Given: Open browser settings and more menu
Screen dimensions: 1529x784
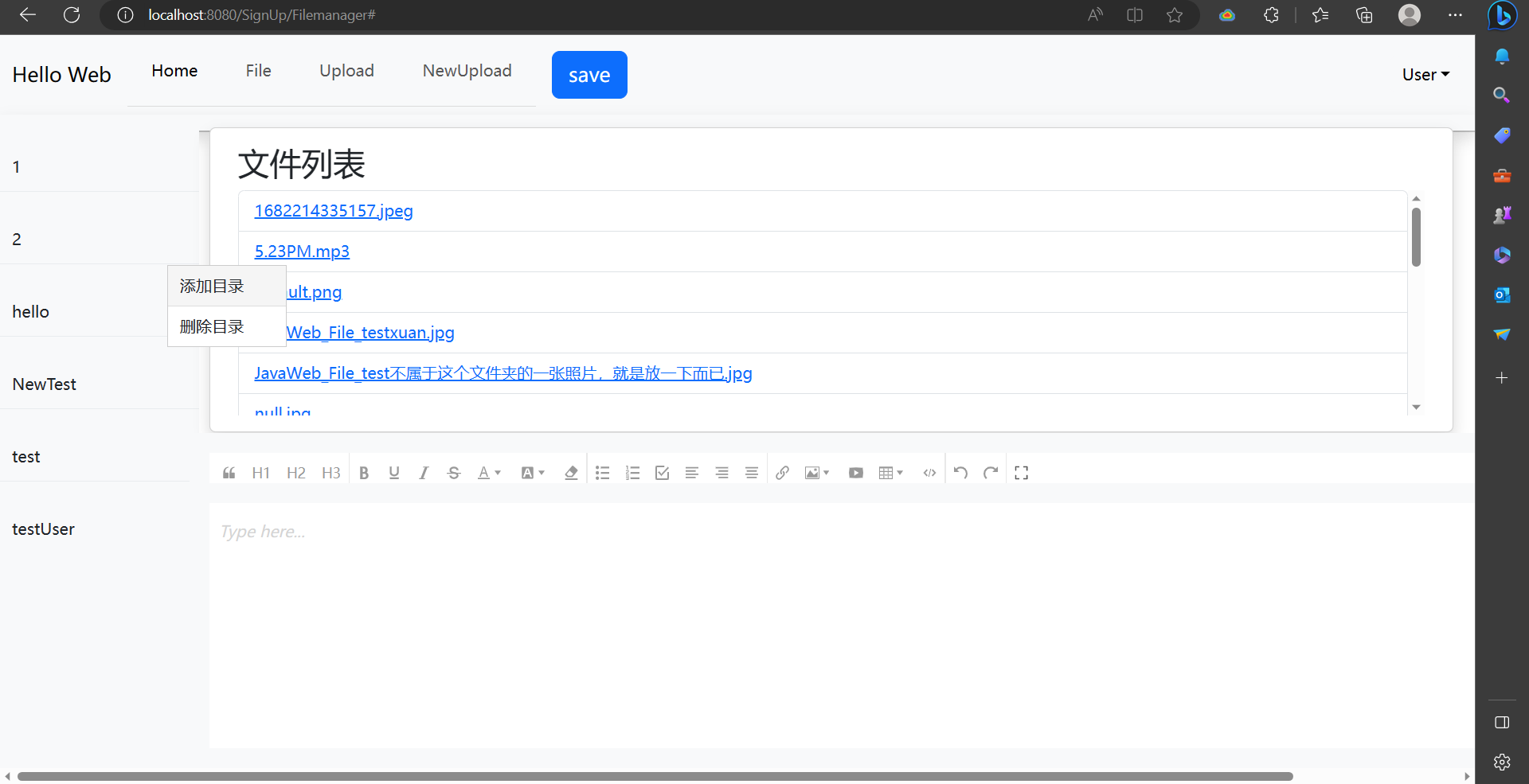Looking at the screenshot, I should tap(1455, 15).
